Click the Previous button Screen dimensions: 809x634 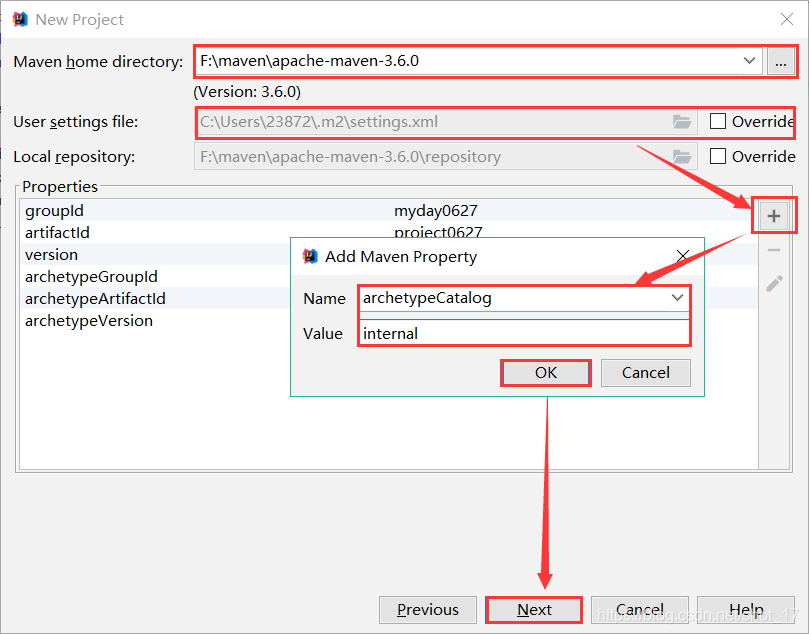pyautogui.click(x=428, y=610)
